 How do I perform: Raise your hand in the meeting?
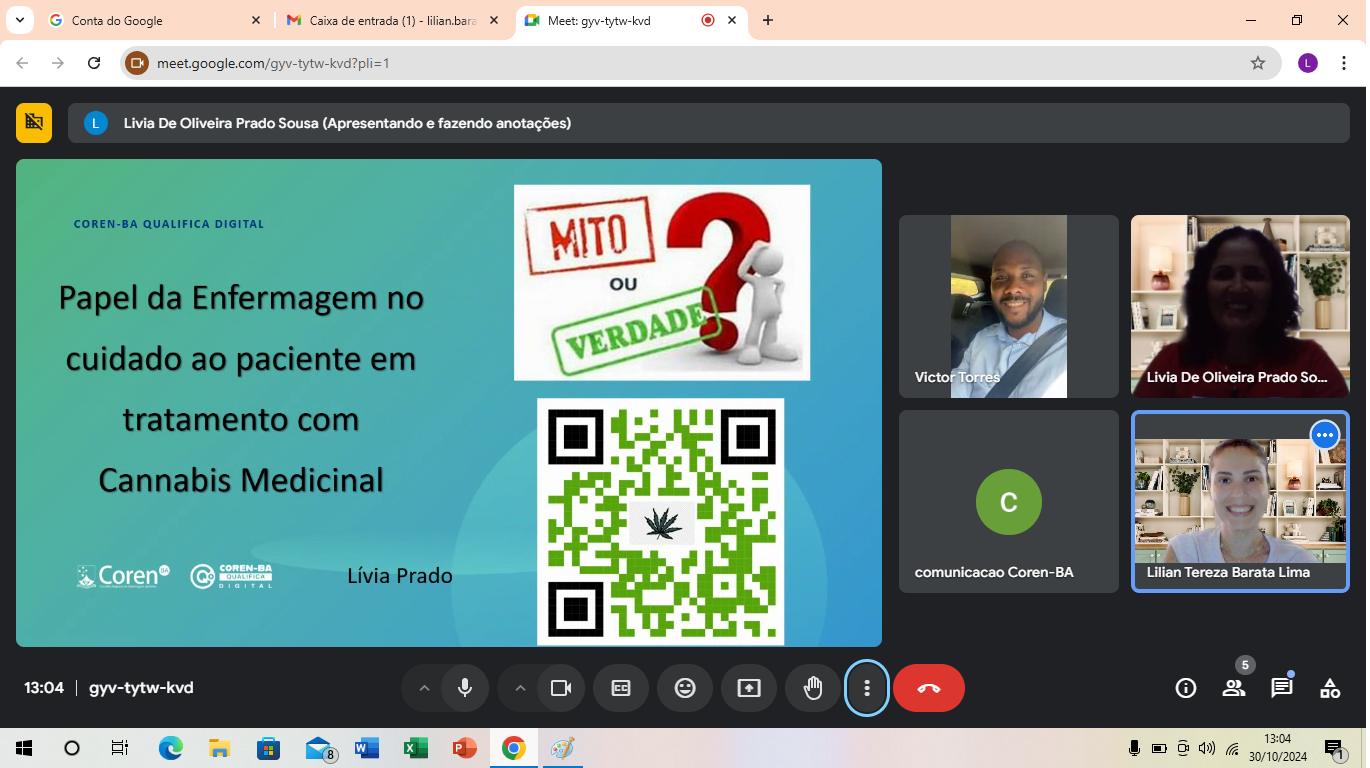point(813,688)
